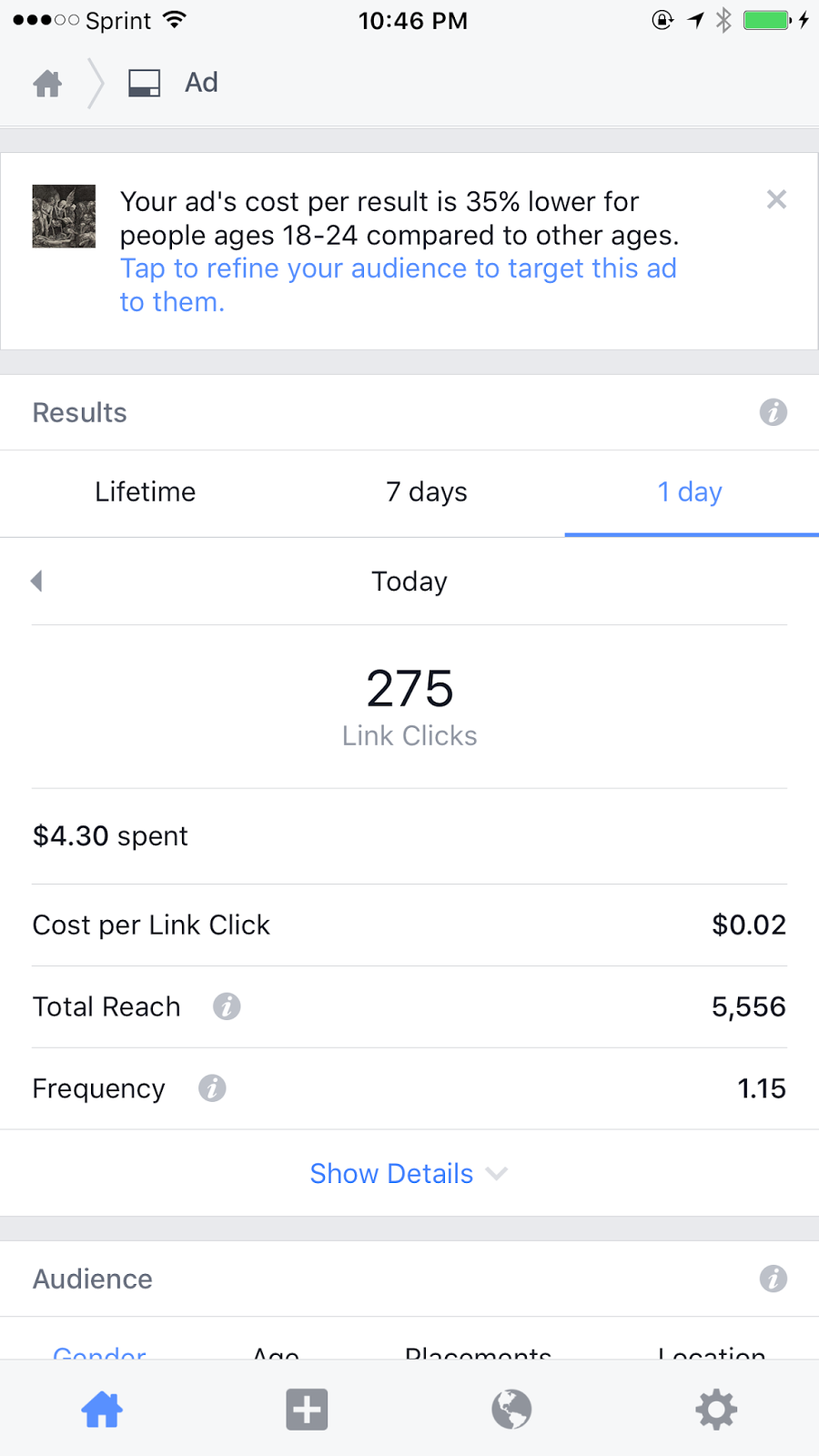Go to home tab in bottom bar

tap(102, 1410)
